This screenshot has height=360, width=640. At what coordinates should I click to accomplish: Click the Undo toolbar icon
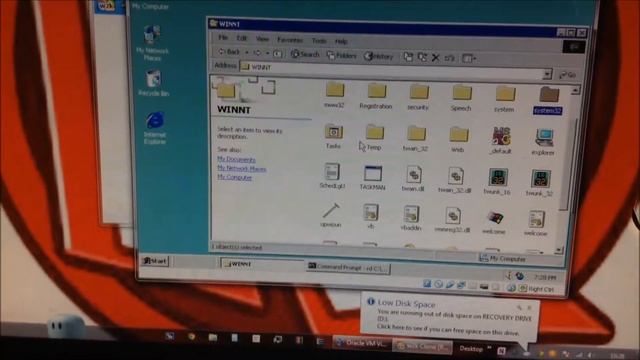click(x=449, y=58)
